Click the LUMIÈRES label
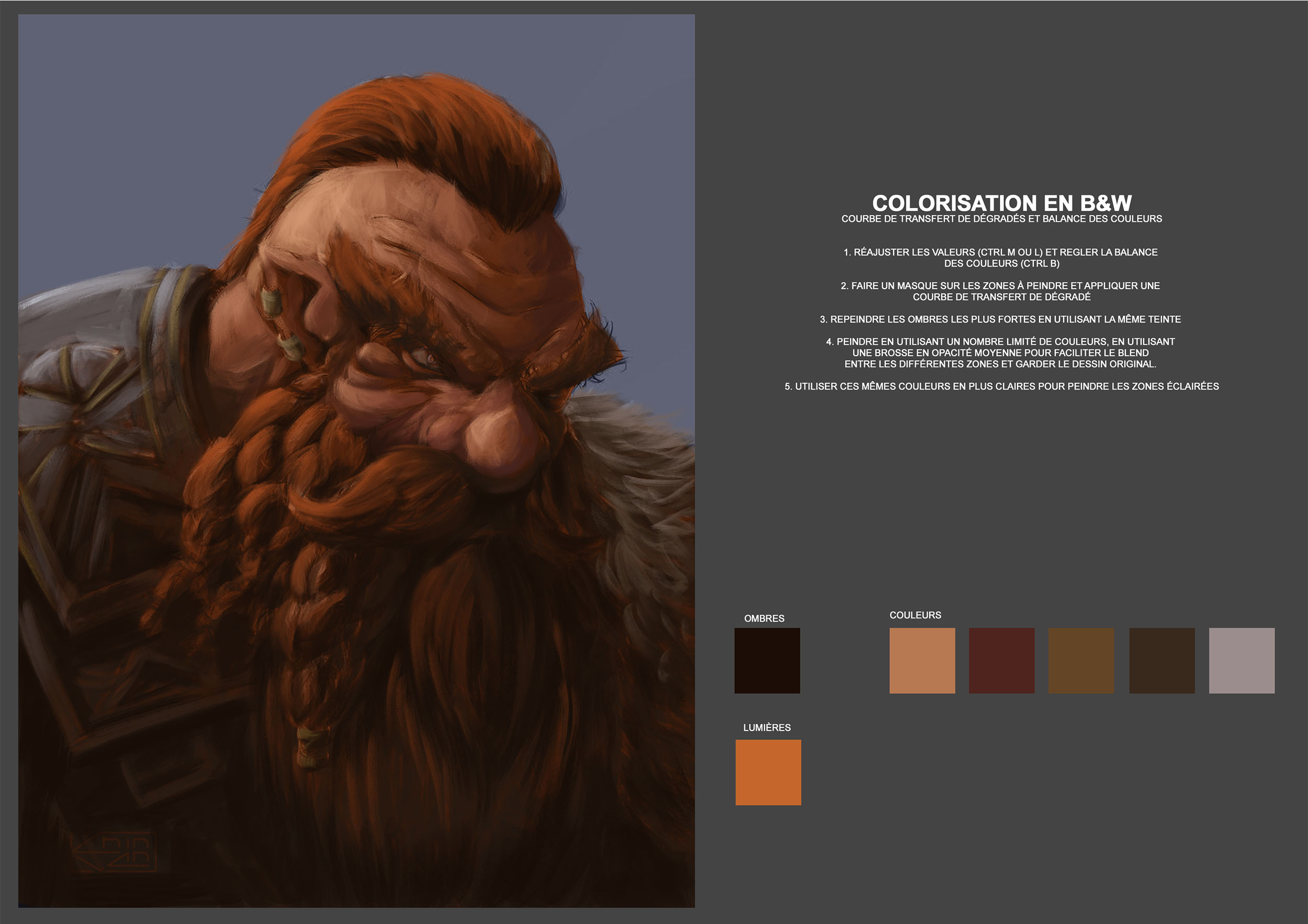Screen dimensions: 1308x924 [766, 727]
